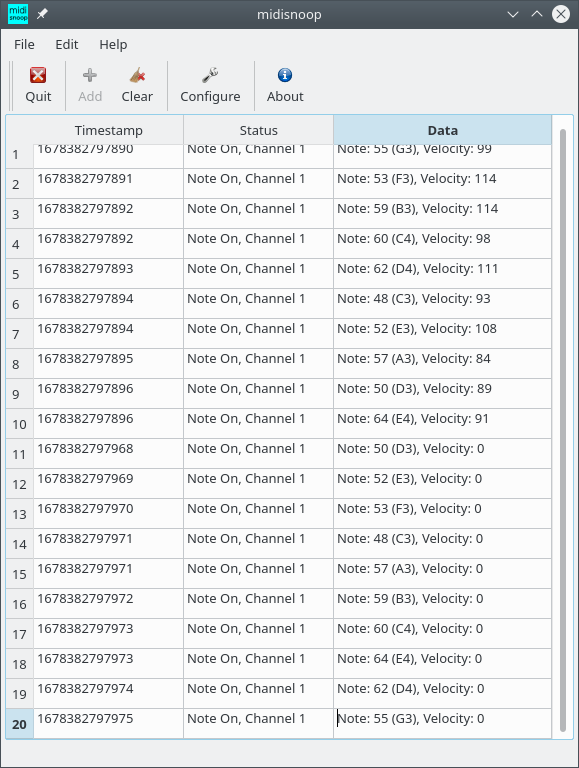The width and height of the screenshot is (579, 768).
Task: Click "Note: 60 (C4), Velocity: 0" cell
Action: 442,634
